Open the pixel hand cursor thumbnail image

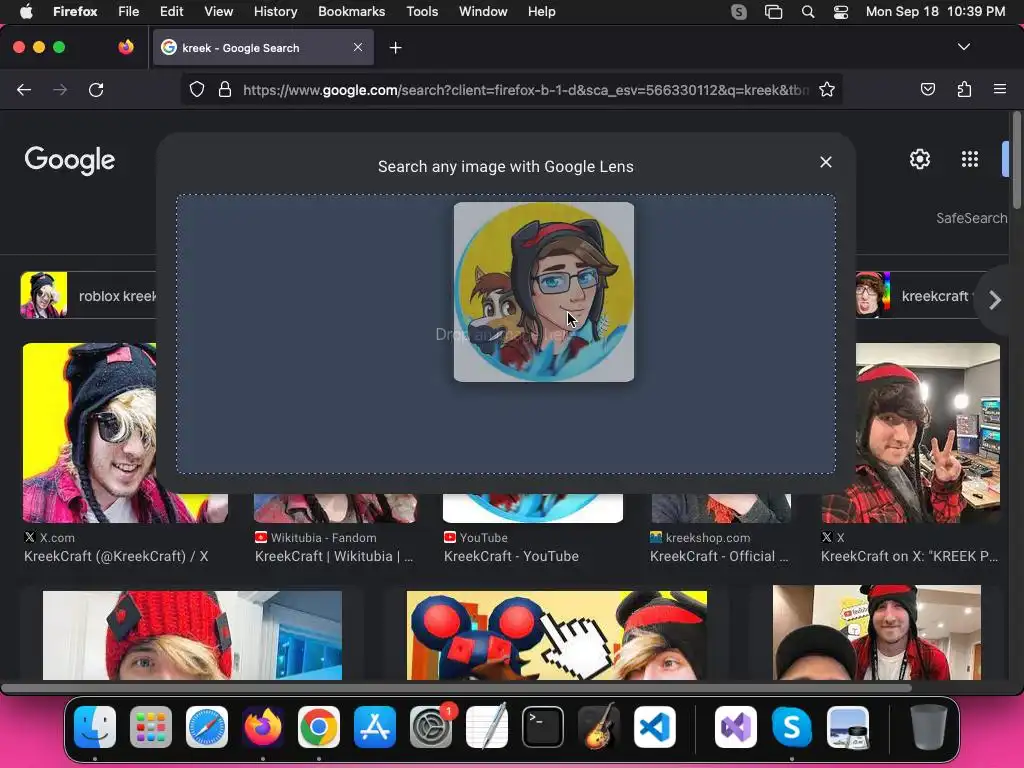click(556, 635)
